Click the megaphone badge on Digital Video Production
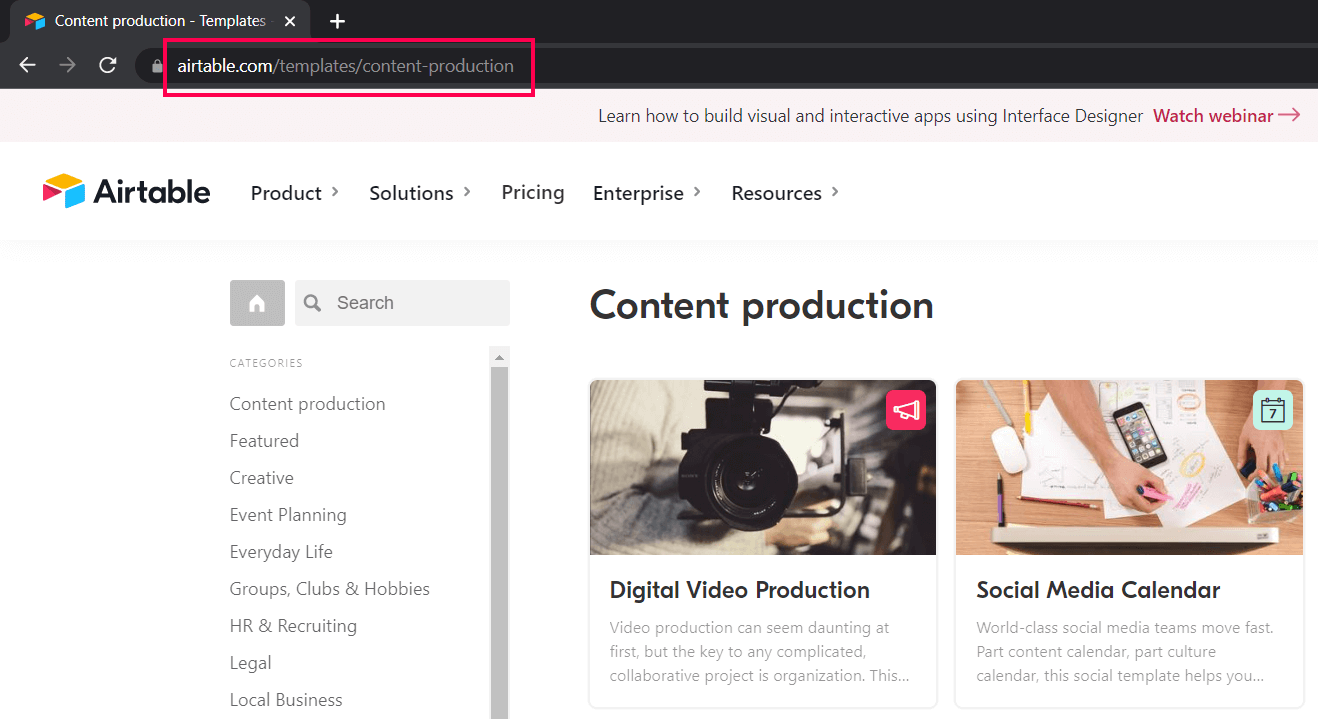The height and width of the screenshot is (719, 1318). click(x=905, y=409)
